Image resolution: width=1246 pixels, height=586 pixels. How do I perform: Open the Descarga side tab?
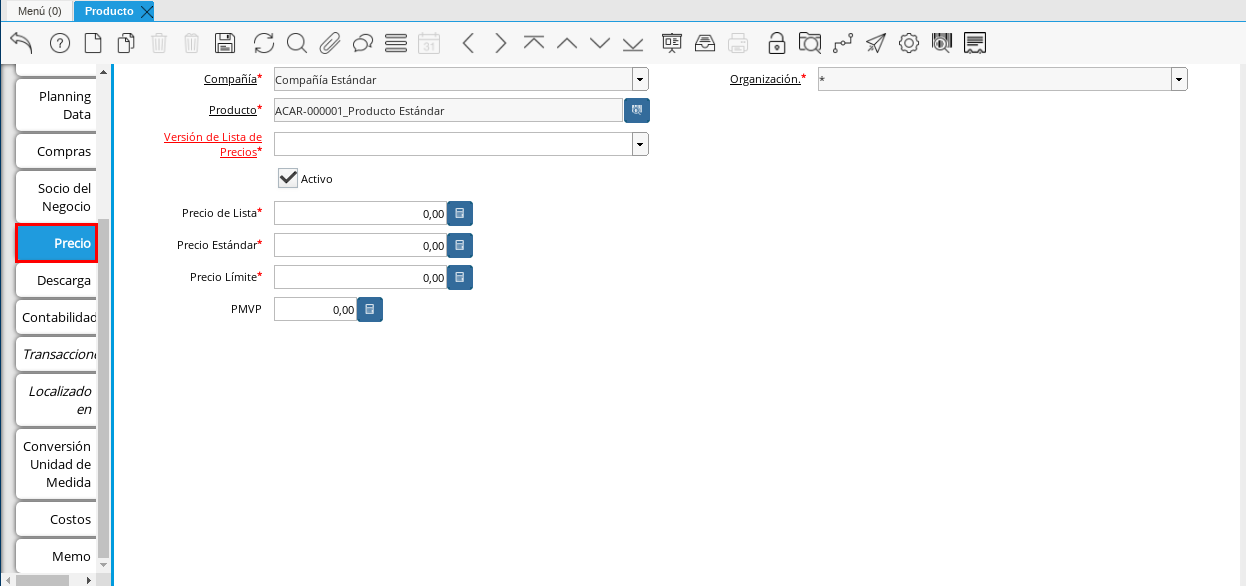58,280
